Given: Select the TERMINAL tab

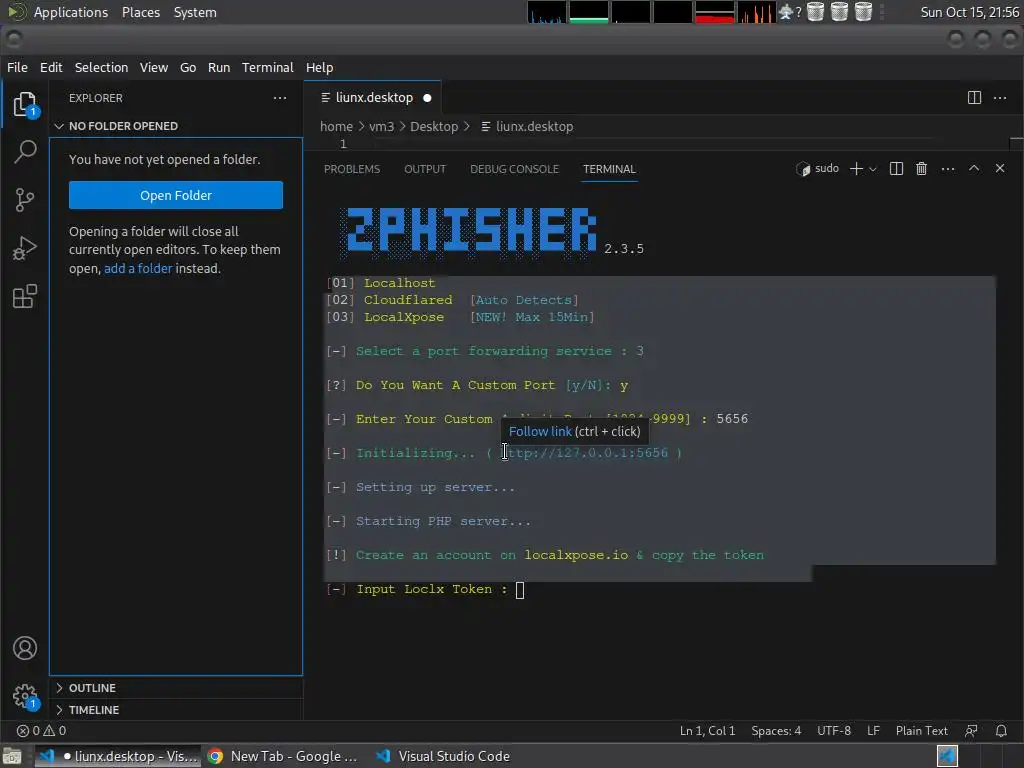Looking at the screenshot, I should 609,169.
